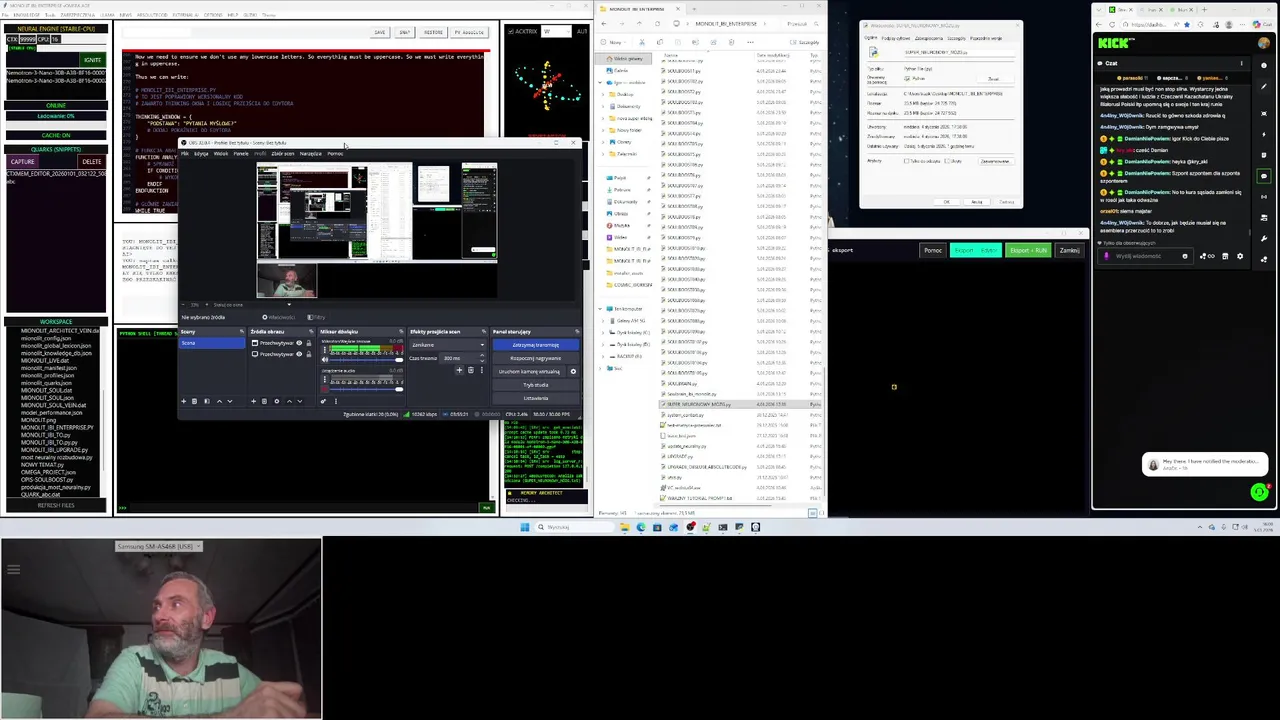Toggle visibility of the top OBS source

(x=299, y=343)
